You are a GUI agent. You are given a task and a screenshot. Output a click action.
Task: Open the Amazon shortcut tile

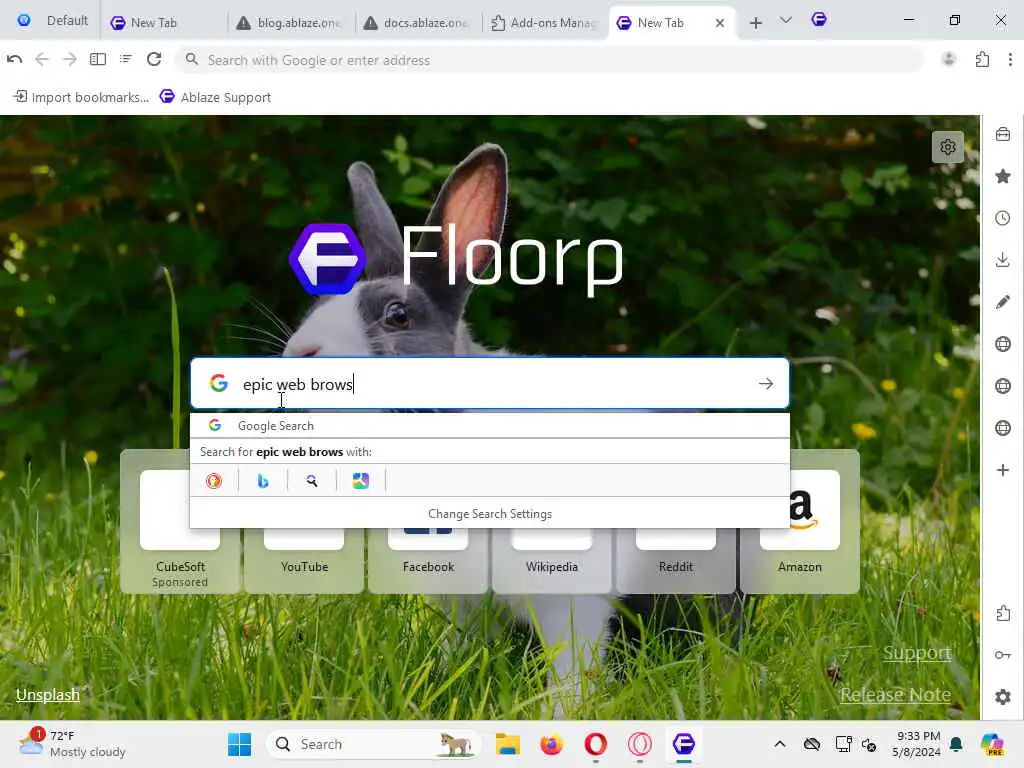point(800,522)
